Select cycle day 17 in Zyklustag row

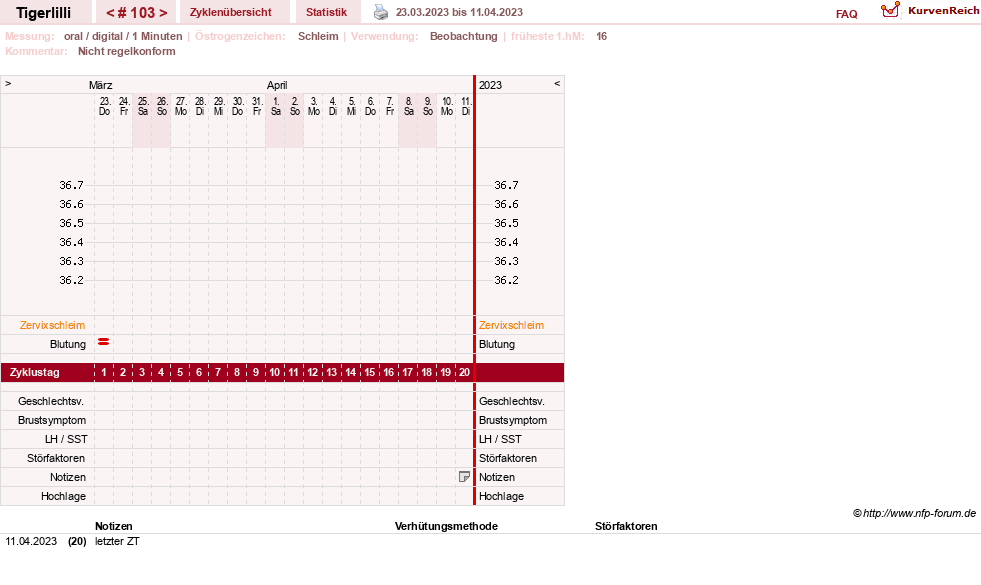pos(407,372)
